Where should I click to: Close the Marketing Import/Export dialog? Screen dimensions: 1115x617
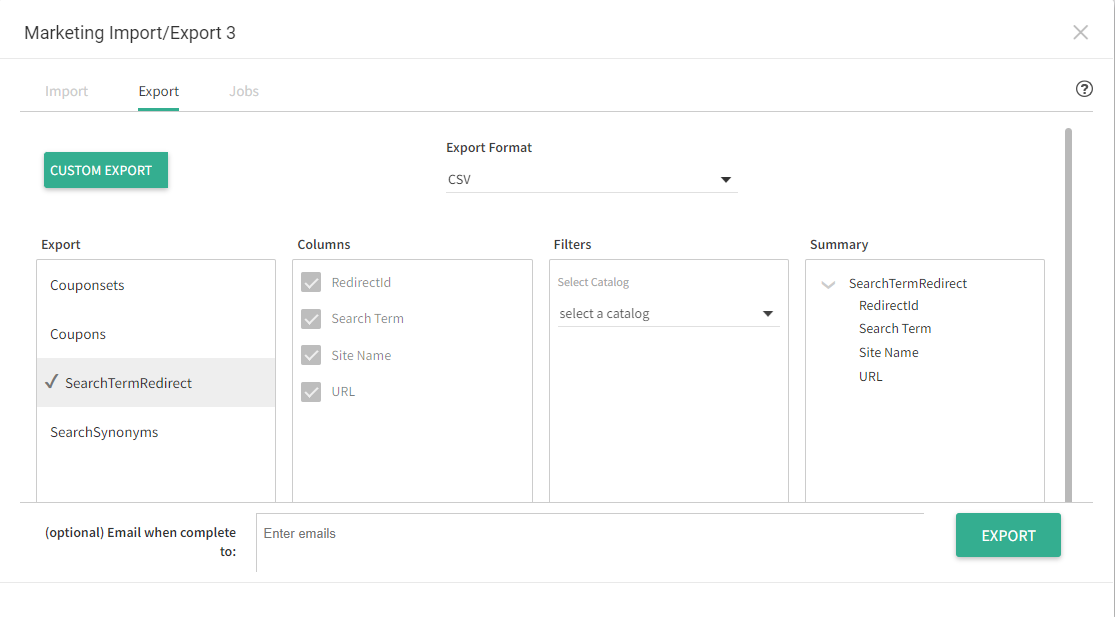coord(1080,32)
